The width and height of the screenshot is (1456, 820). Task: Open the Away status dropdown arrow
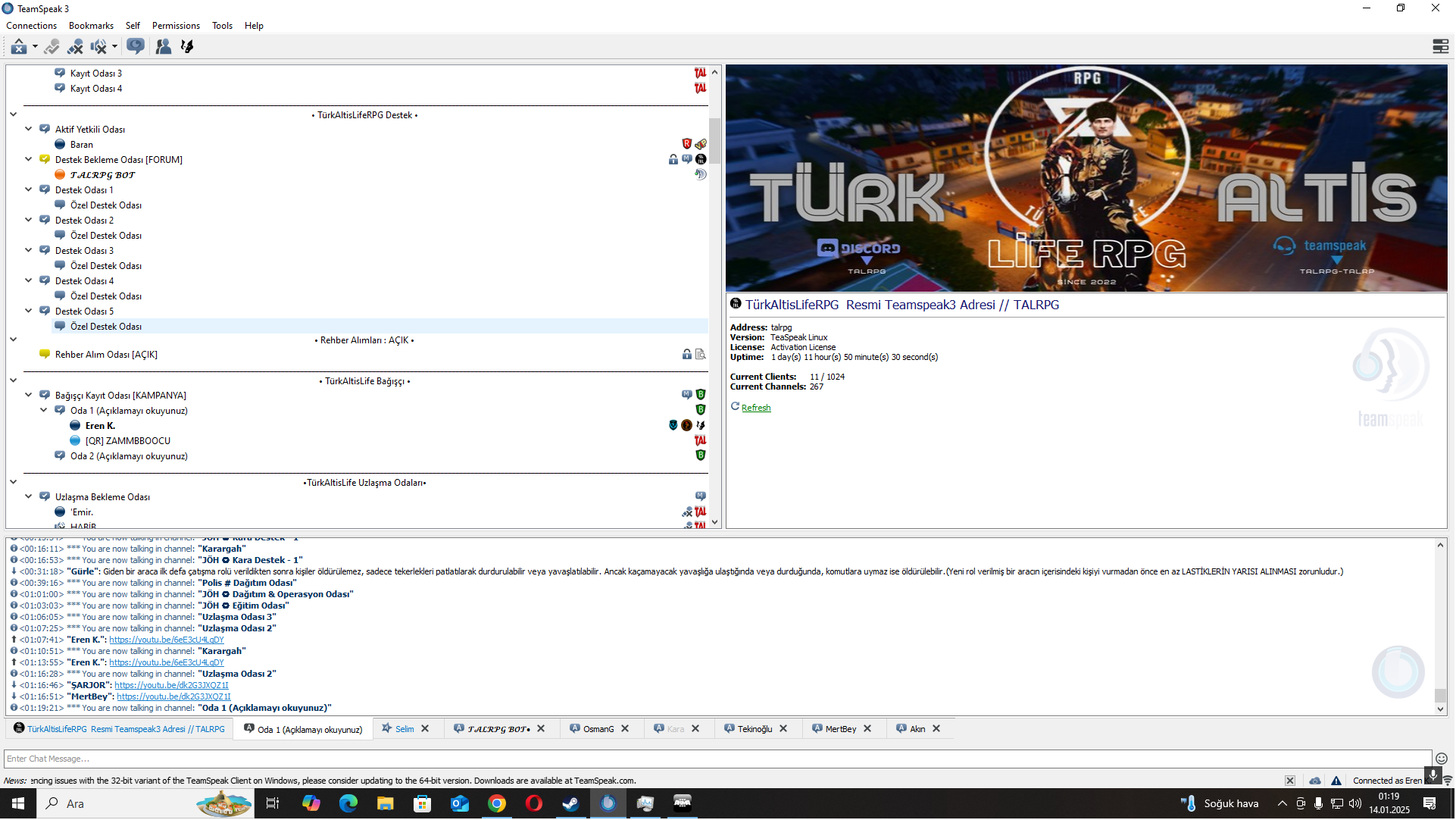coord(35,47)
